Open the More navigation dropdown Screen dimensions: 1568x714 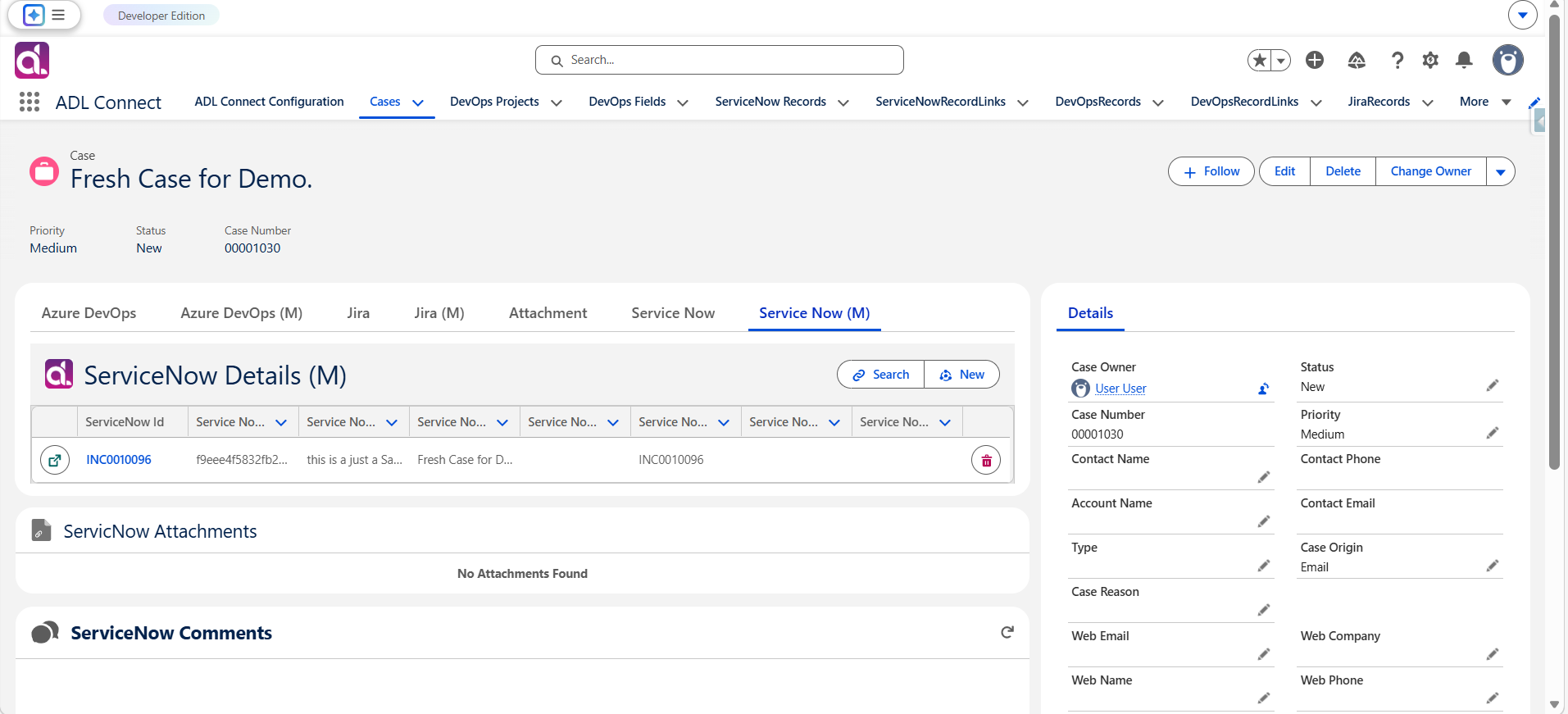point(1485,102)
